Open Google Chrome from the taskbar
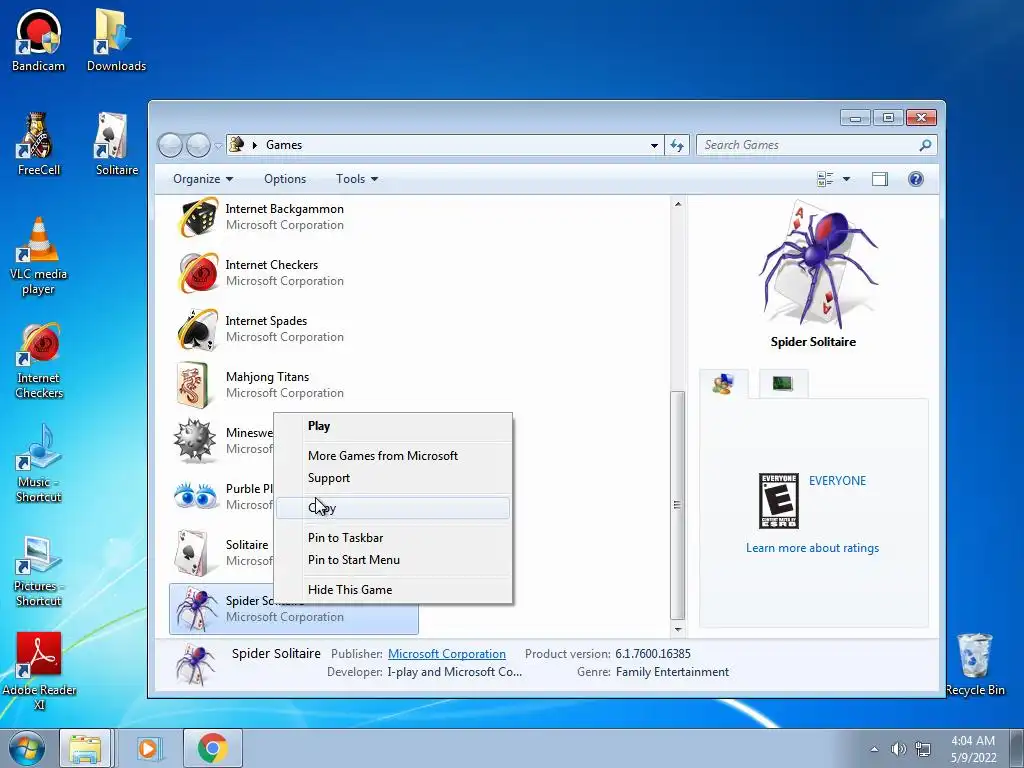Screen dimensions: 1024x768 click(x=212, y=748)
